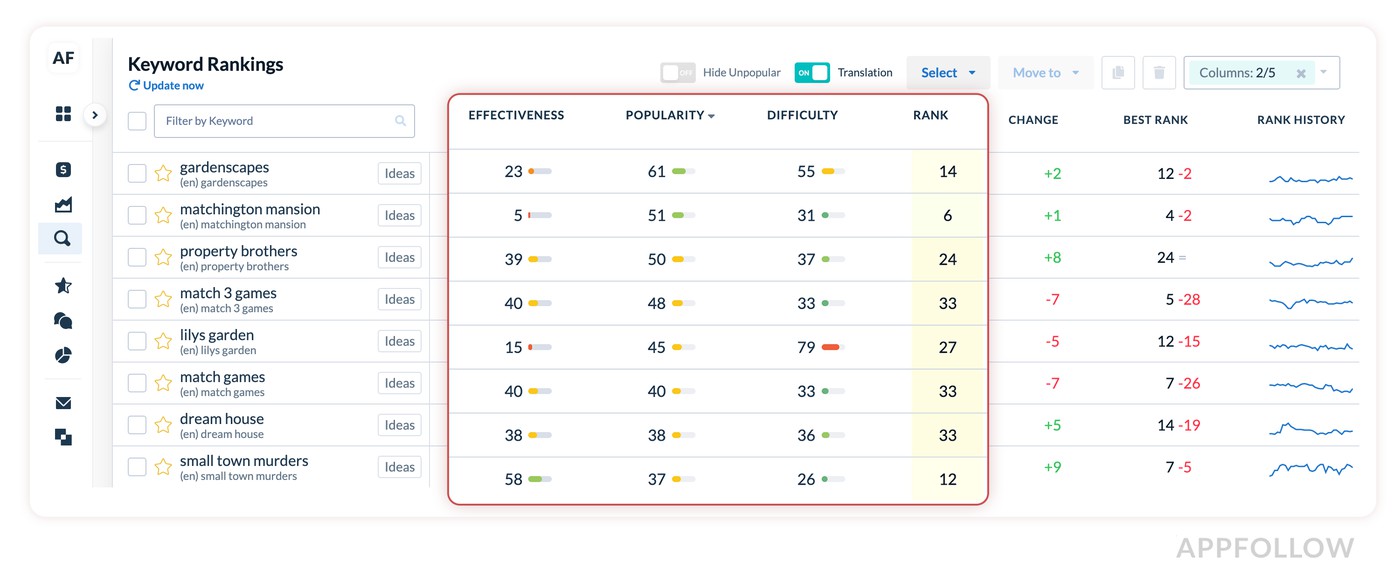Screen dimensions: 1400x582
Task: Star the gardenscapes keyword as favorite
Action: [163, 174]
